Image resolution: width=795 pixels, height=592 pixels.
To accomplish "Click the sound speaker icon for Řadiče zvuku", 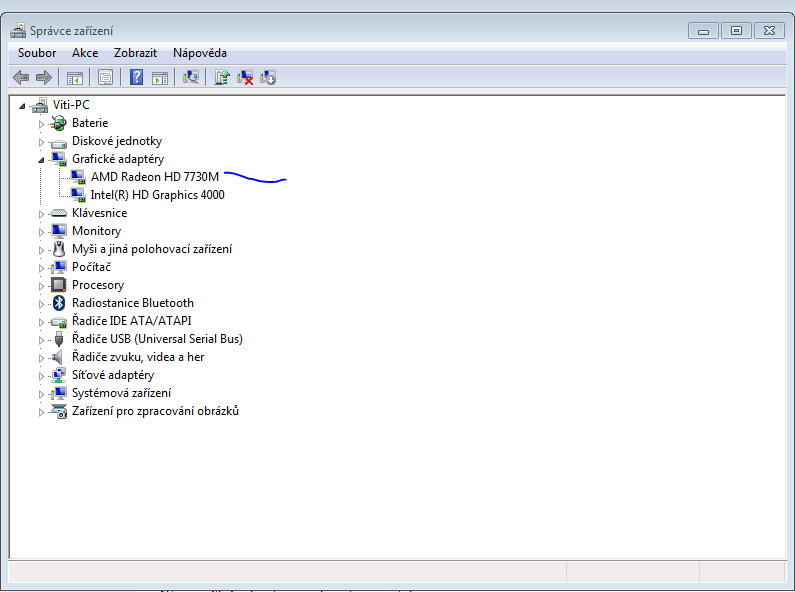I will 58,357.
